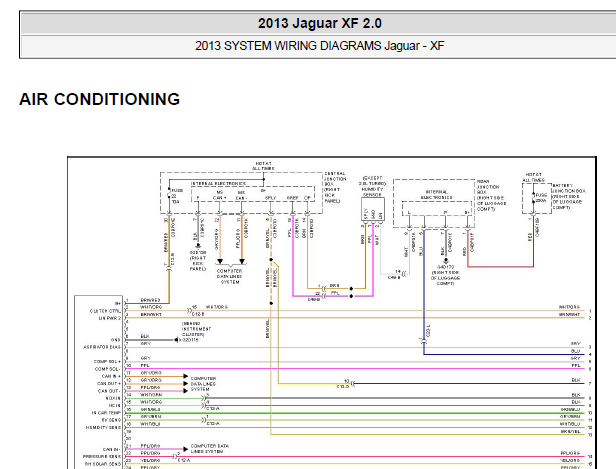Click 'FUSE 250A' label in battery junction box
This screenshot has height=469, width=616.
coord(541,197)
